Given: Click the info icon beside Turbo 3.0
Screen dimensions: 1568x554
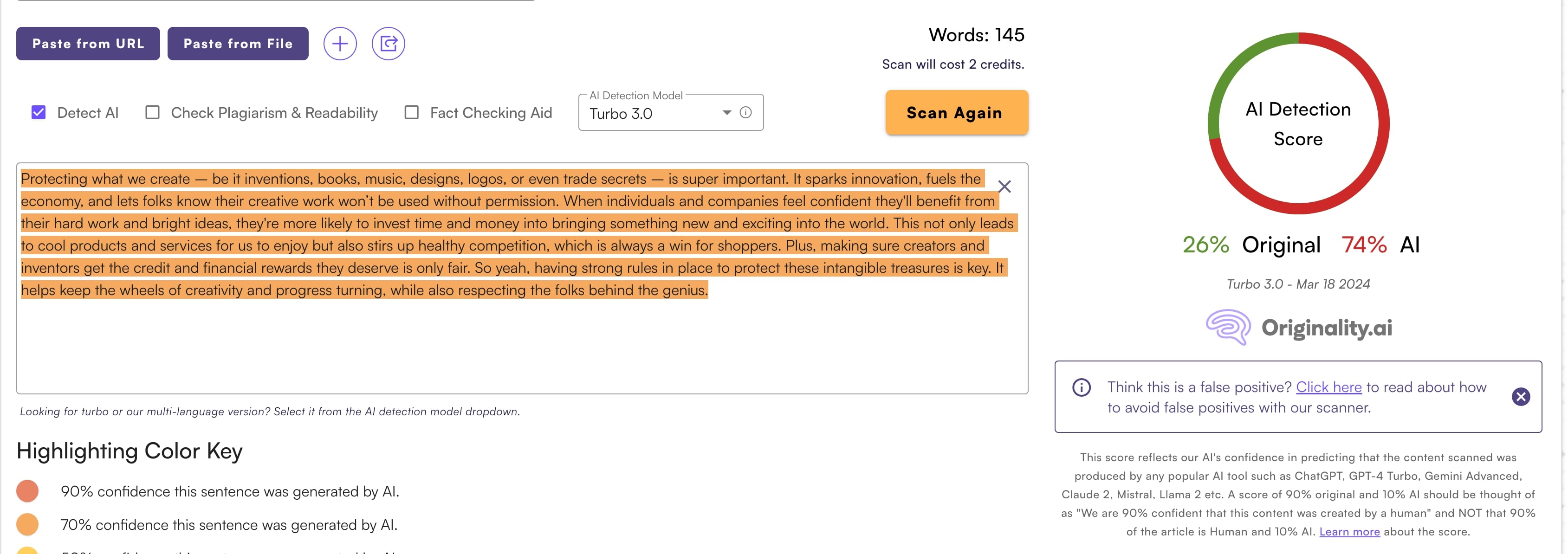Looking at the screenshot, I should (745, 112).
